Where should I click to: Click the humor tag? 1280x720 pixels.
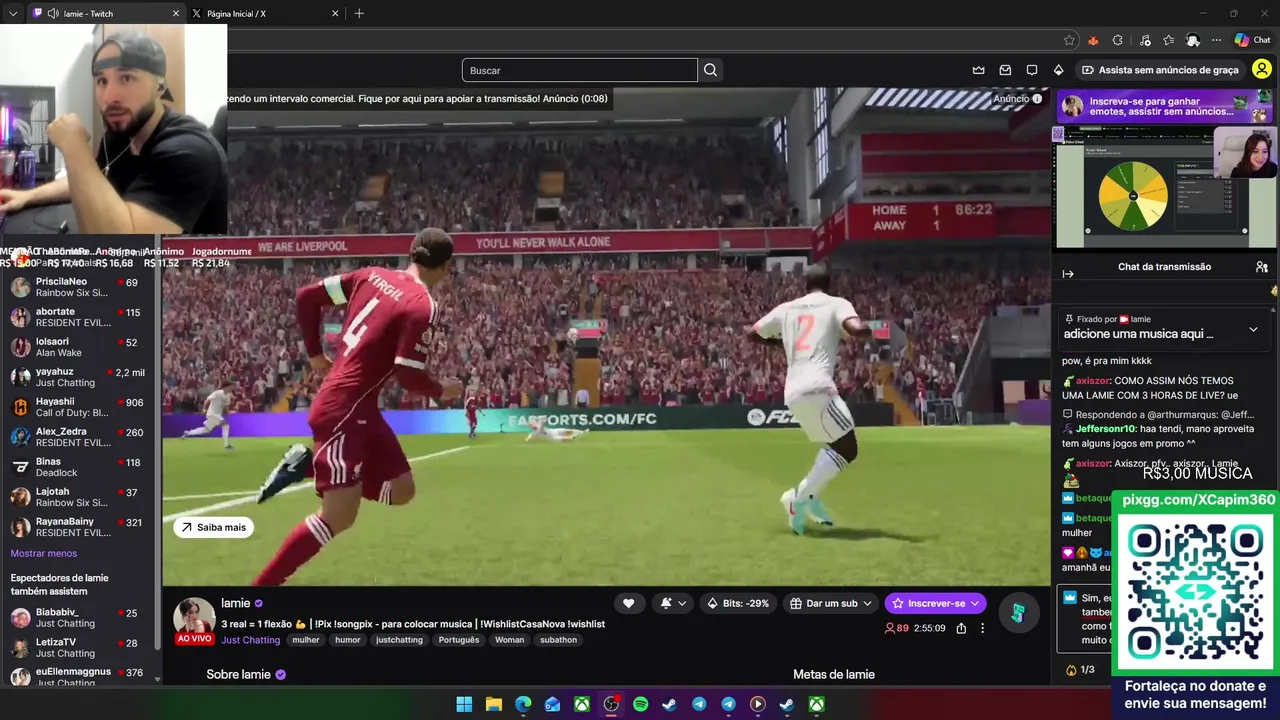coord(348,640)
